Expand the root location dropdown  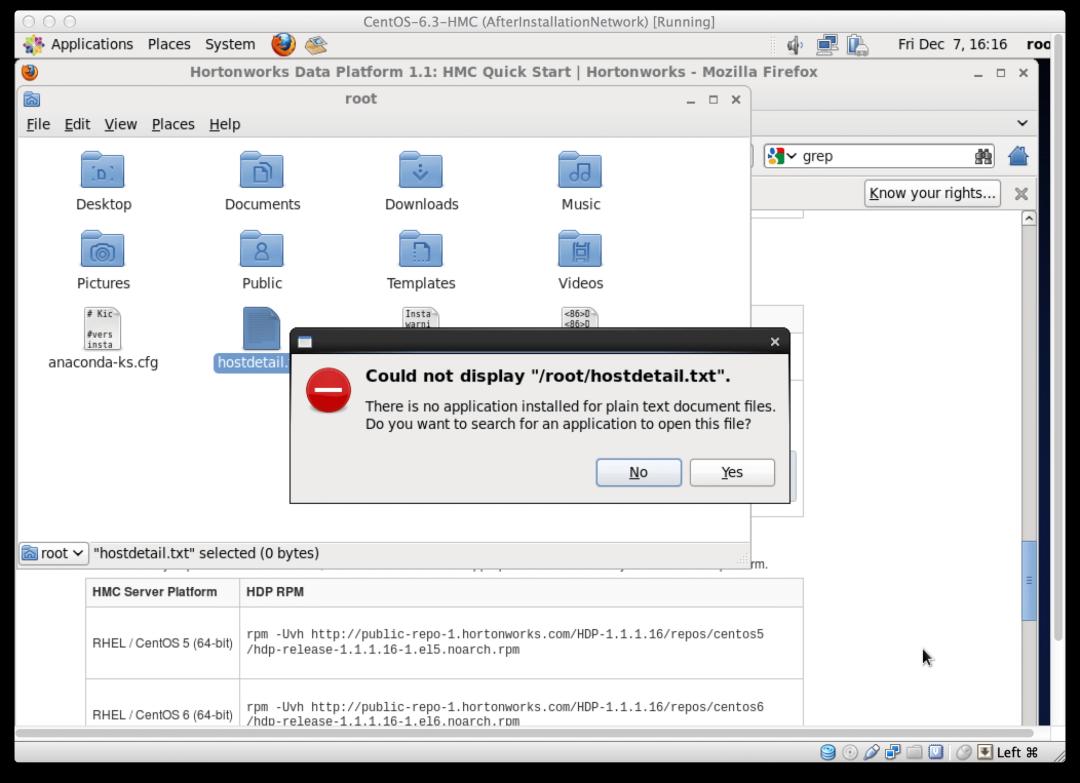(x=54, y=553)
